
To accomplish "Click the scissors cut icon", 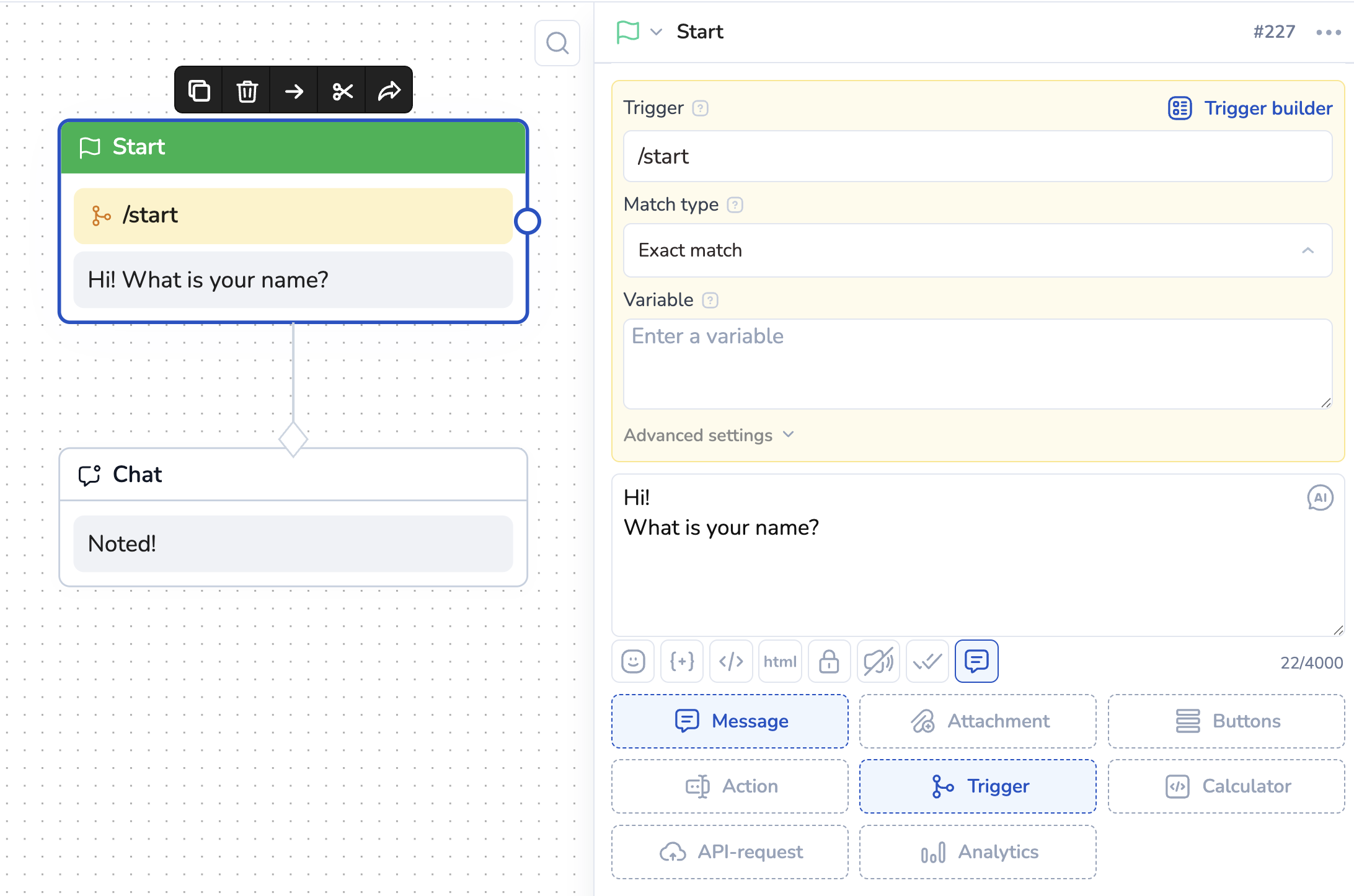I will tap(342, 91).
